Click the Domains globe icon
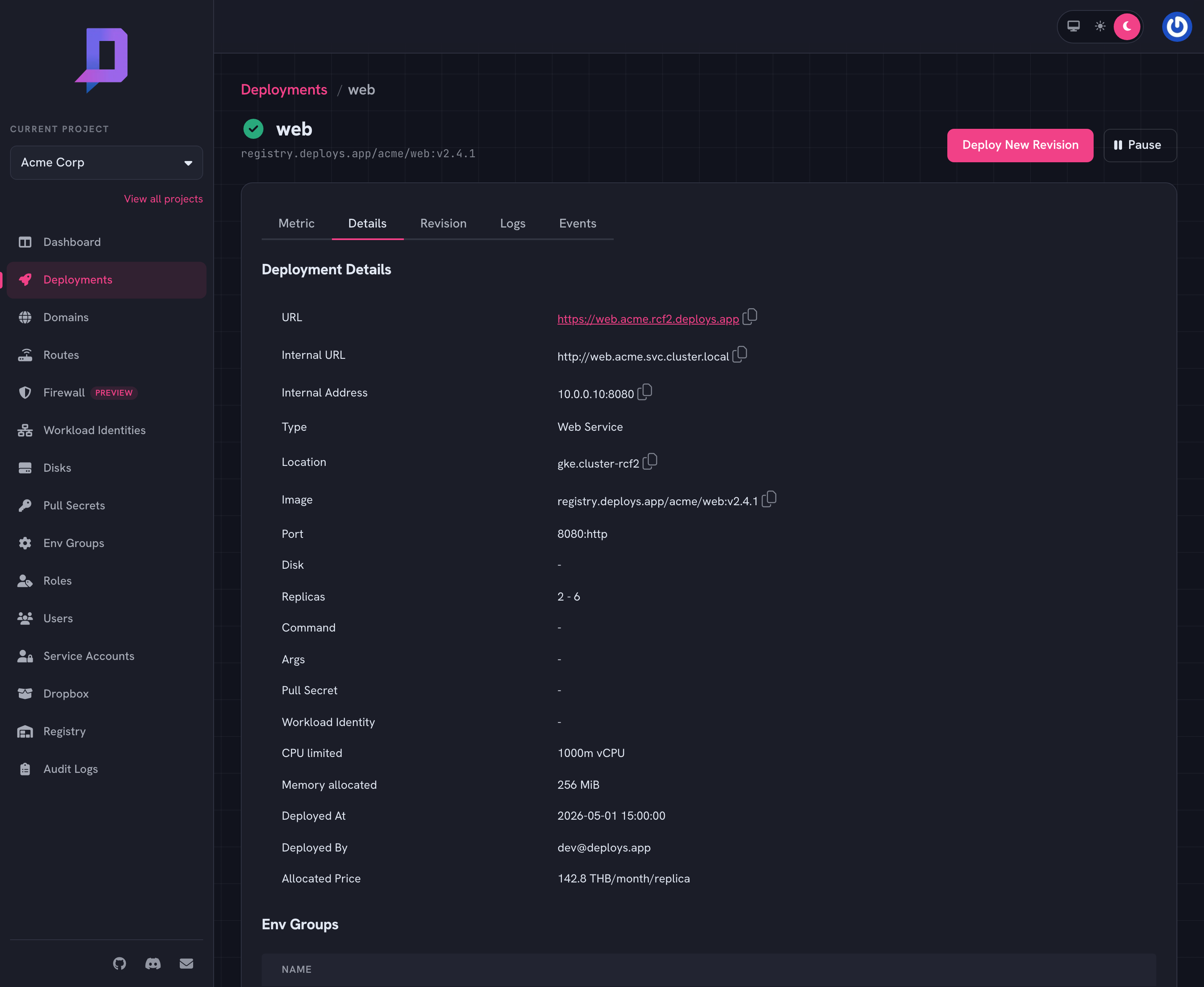Image resolution: width=1204 pixels, height=987 pixels. (x=25, y=317)
